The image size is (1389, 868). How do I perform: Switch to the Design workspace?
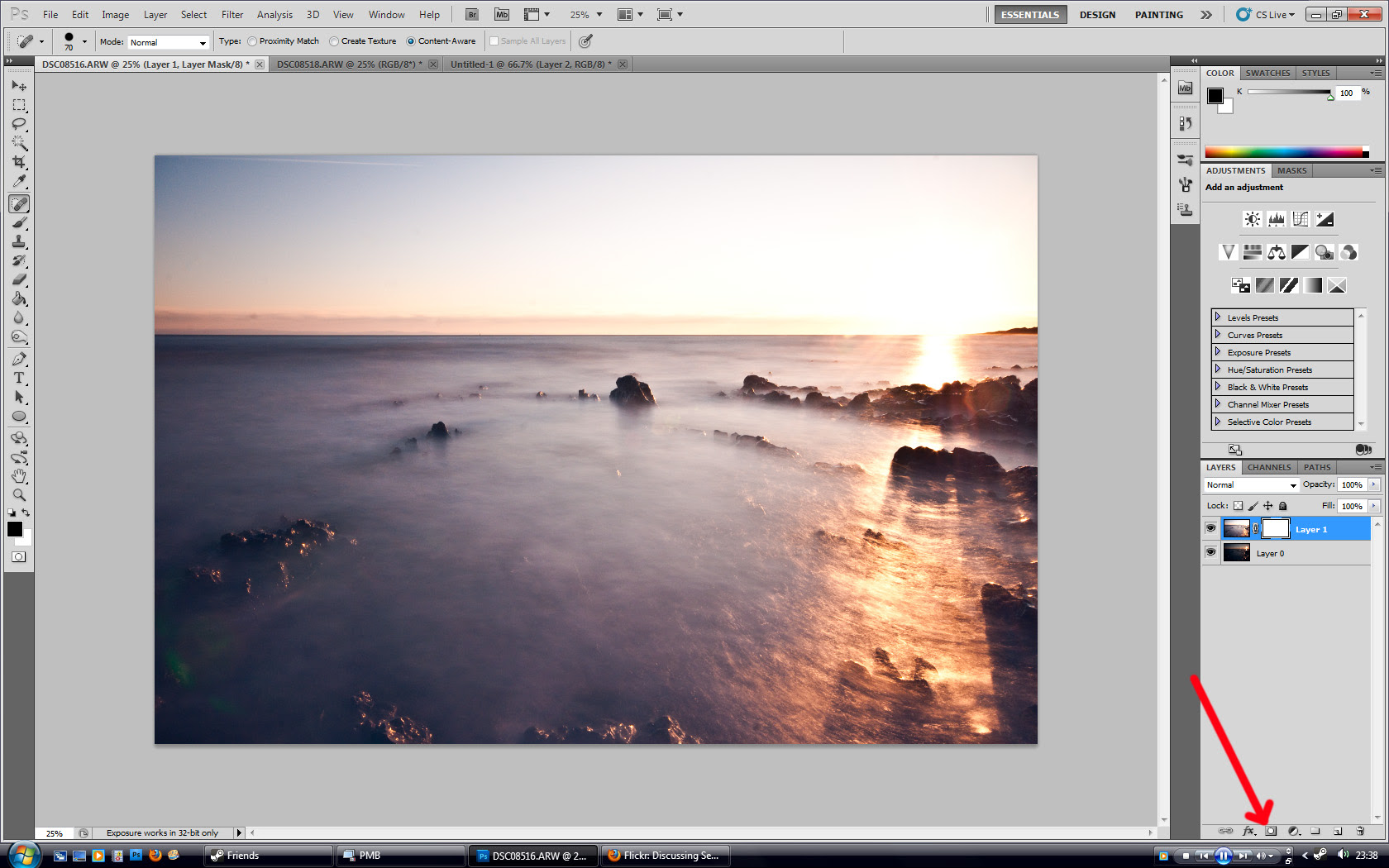[x=1097, y=15]
